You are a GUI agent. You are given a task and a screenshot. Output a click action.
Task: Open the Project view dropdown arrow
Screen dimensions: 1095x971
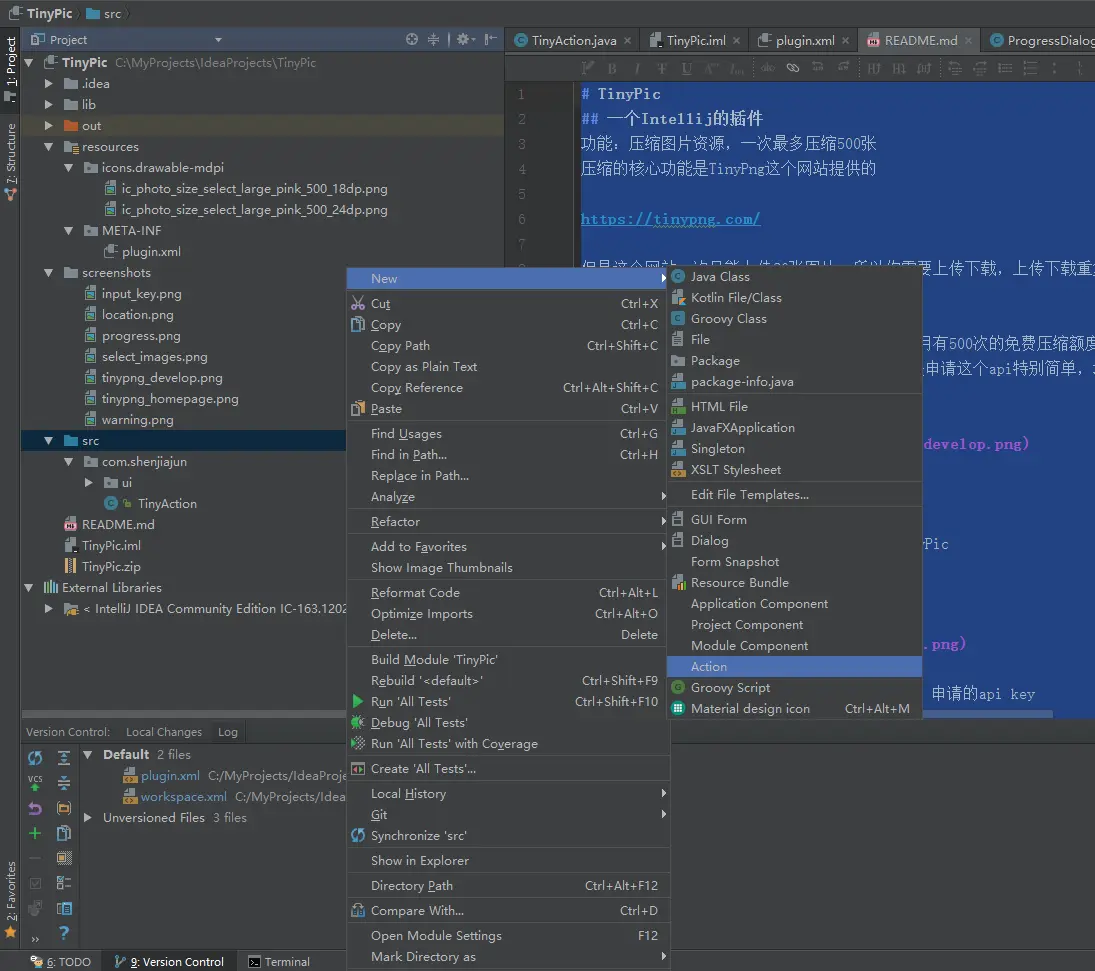(x=218, y=41)
